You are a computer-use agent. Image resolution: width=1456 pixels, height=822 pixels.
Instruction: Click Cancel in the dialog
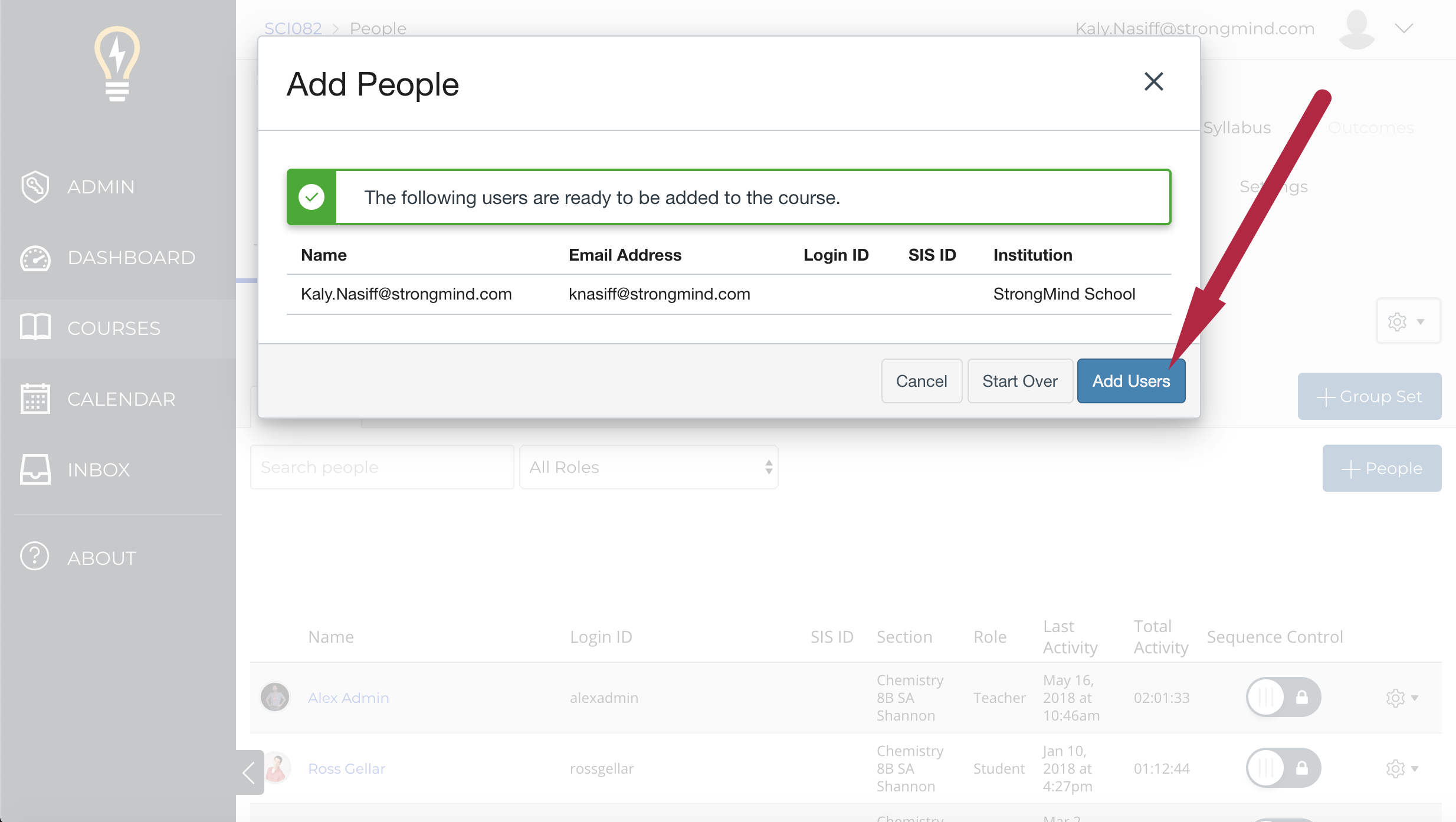[x=921, y=381]
